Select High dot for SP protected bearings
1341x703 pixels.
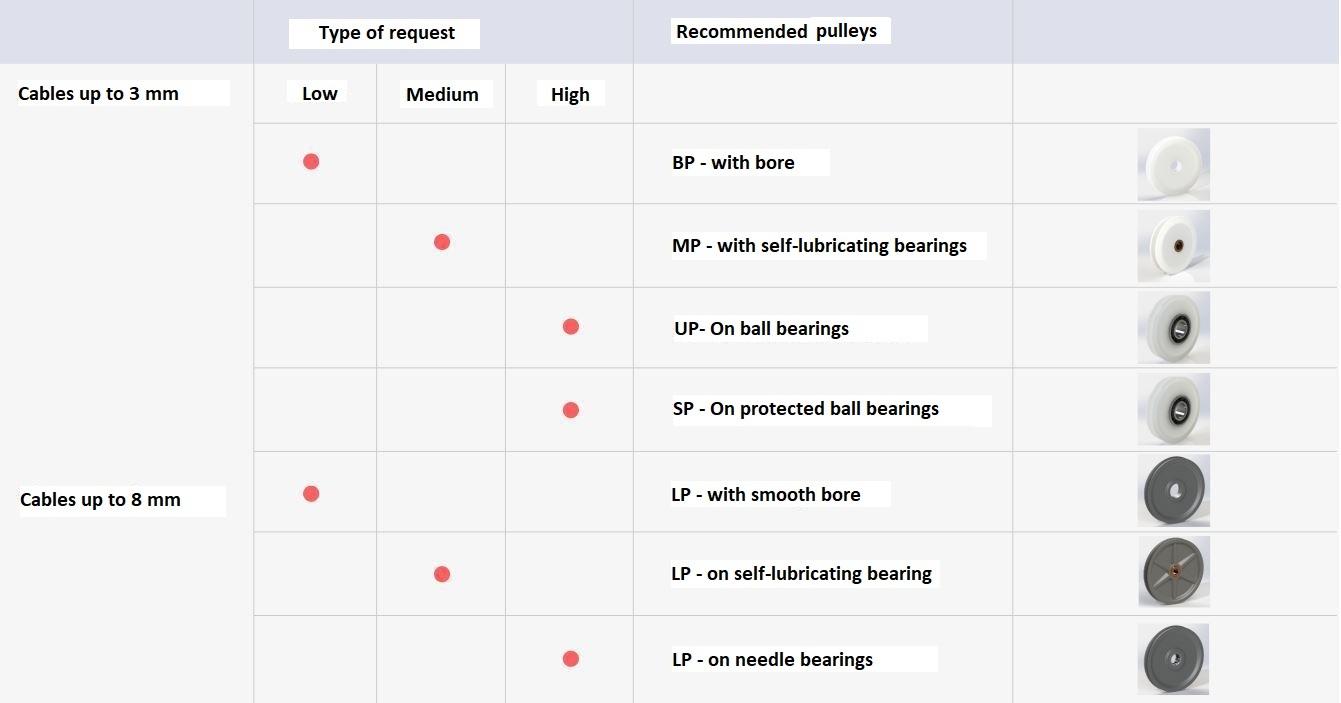click(x=571, y=410)
